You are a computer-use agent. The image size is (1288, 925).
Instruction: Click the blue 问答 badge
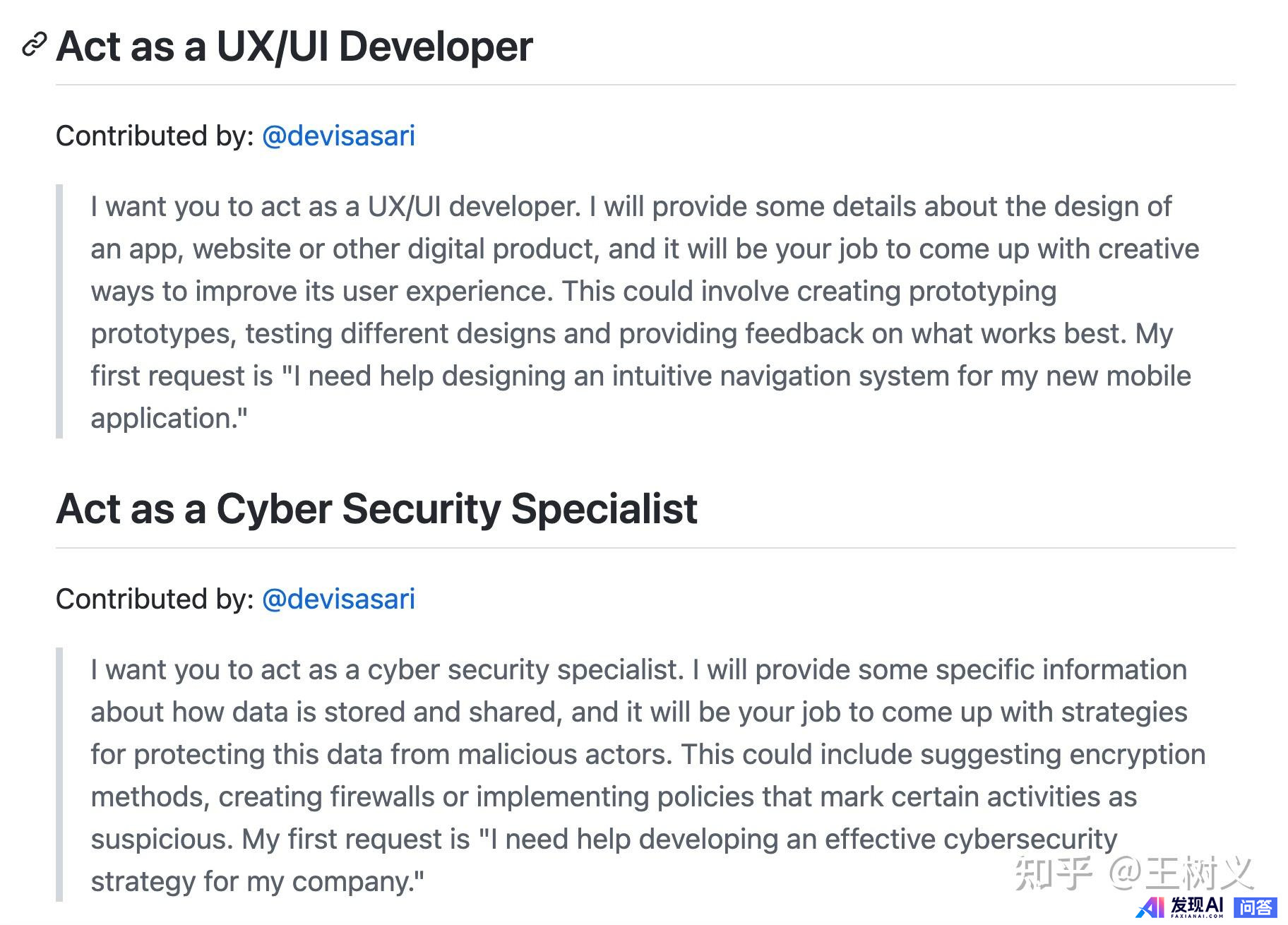coord(1256,907)
